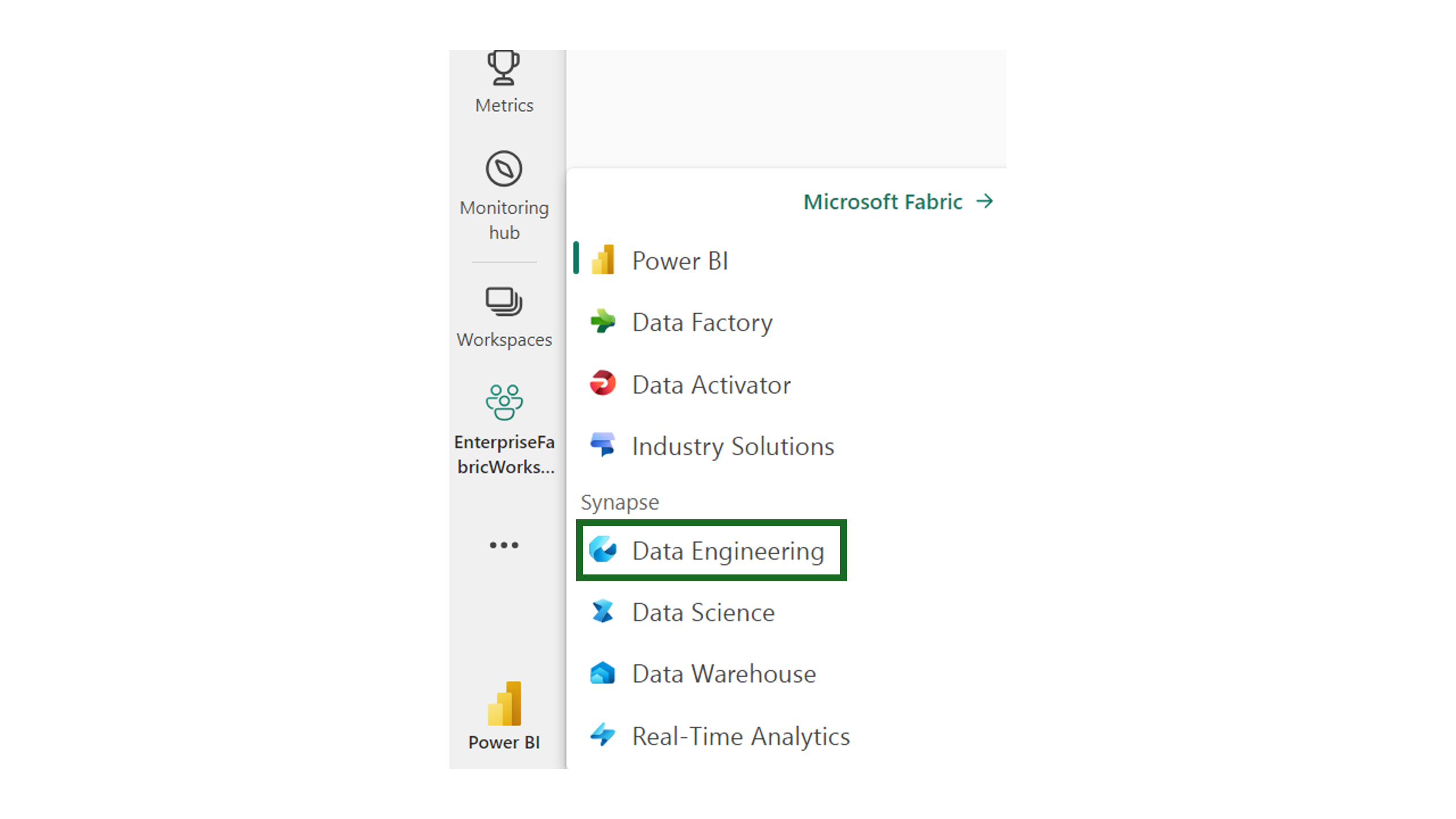Select the Synapse Data Warehouse option

coord(723,673)
